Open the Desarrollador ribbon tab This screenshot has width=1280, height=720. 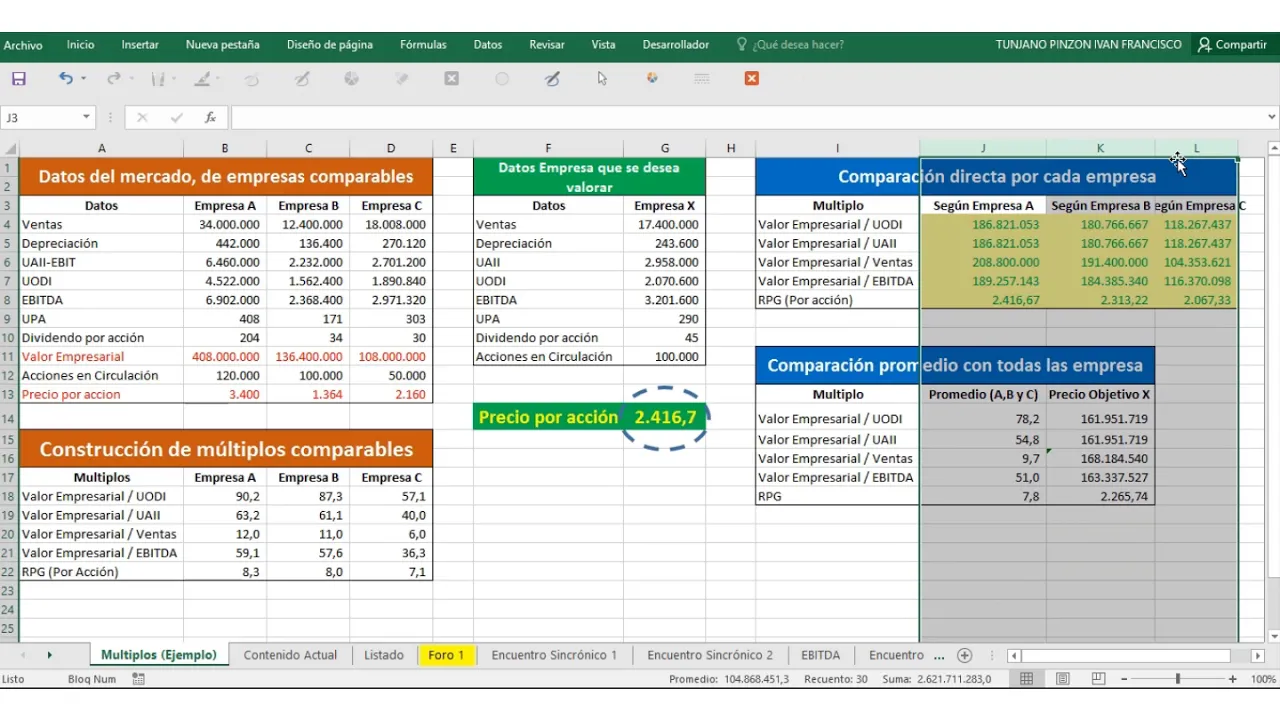[676, 45]
